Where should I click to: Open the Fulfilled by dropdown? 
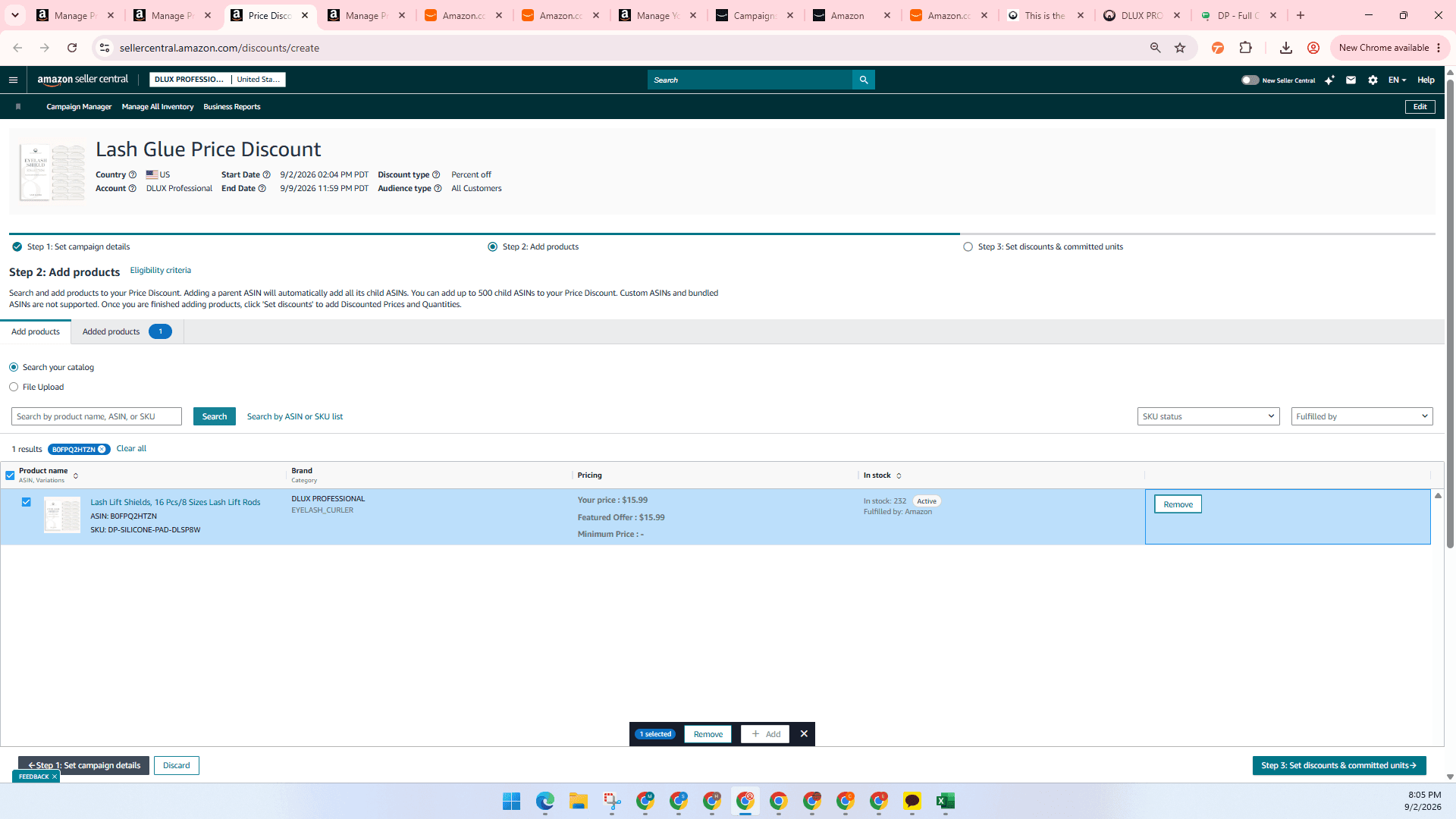(1361, 416)
